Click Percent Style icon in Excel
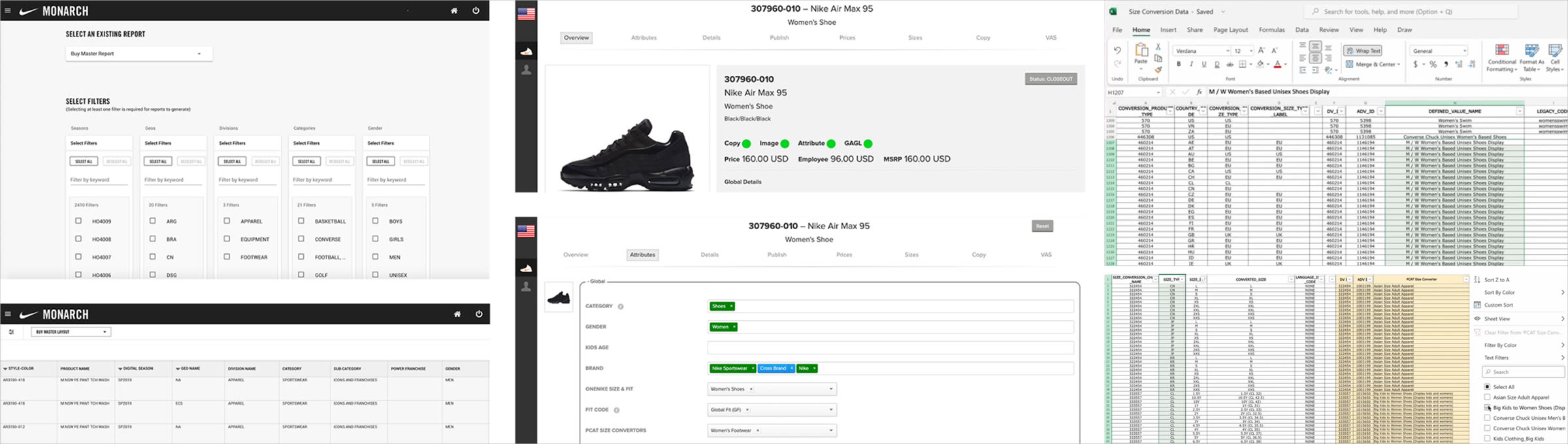 (1433, 65)
